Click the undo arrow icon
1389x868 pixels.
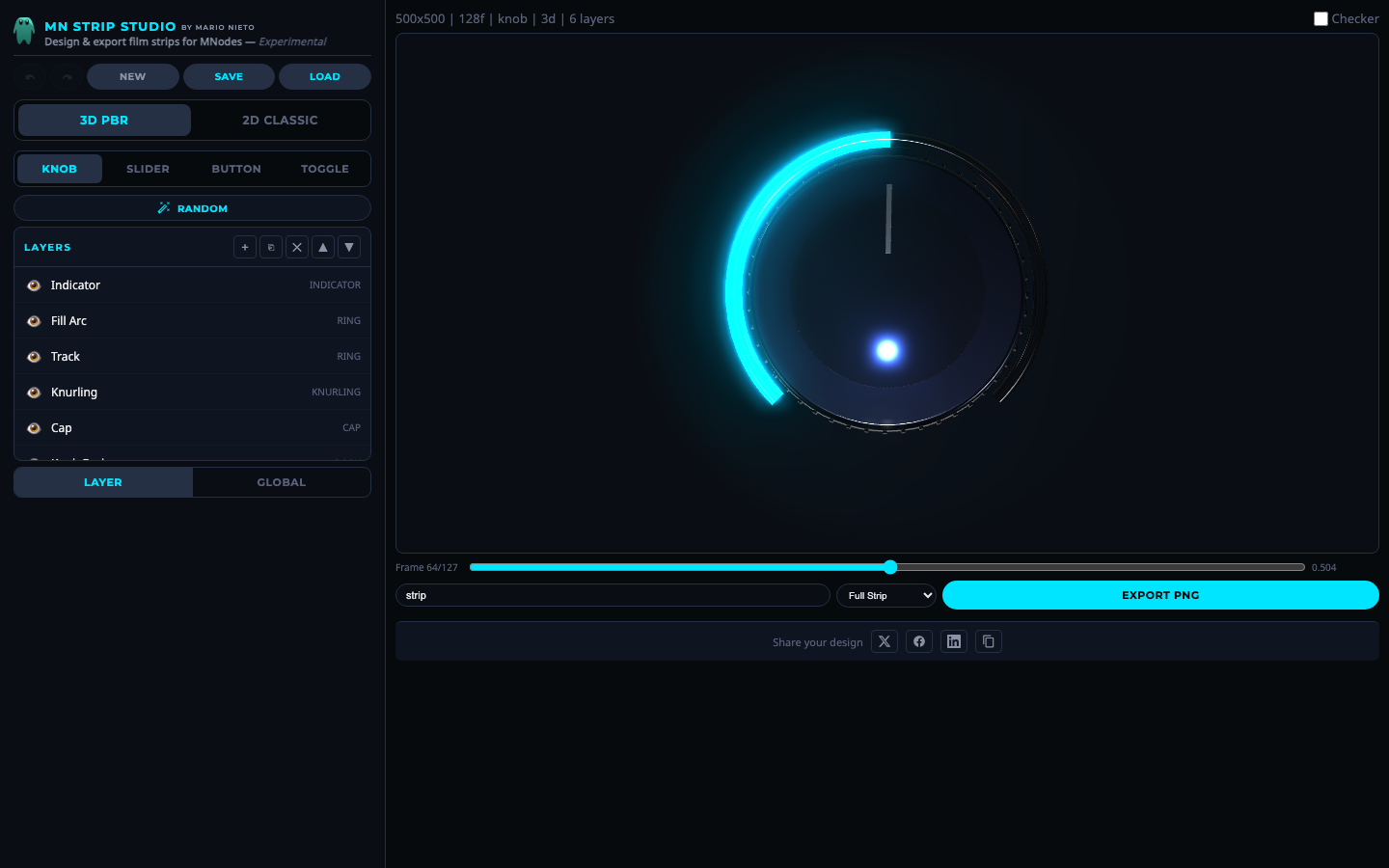coord(29,76)
